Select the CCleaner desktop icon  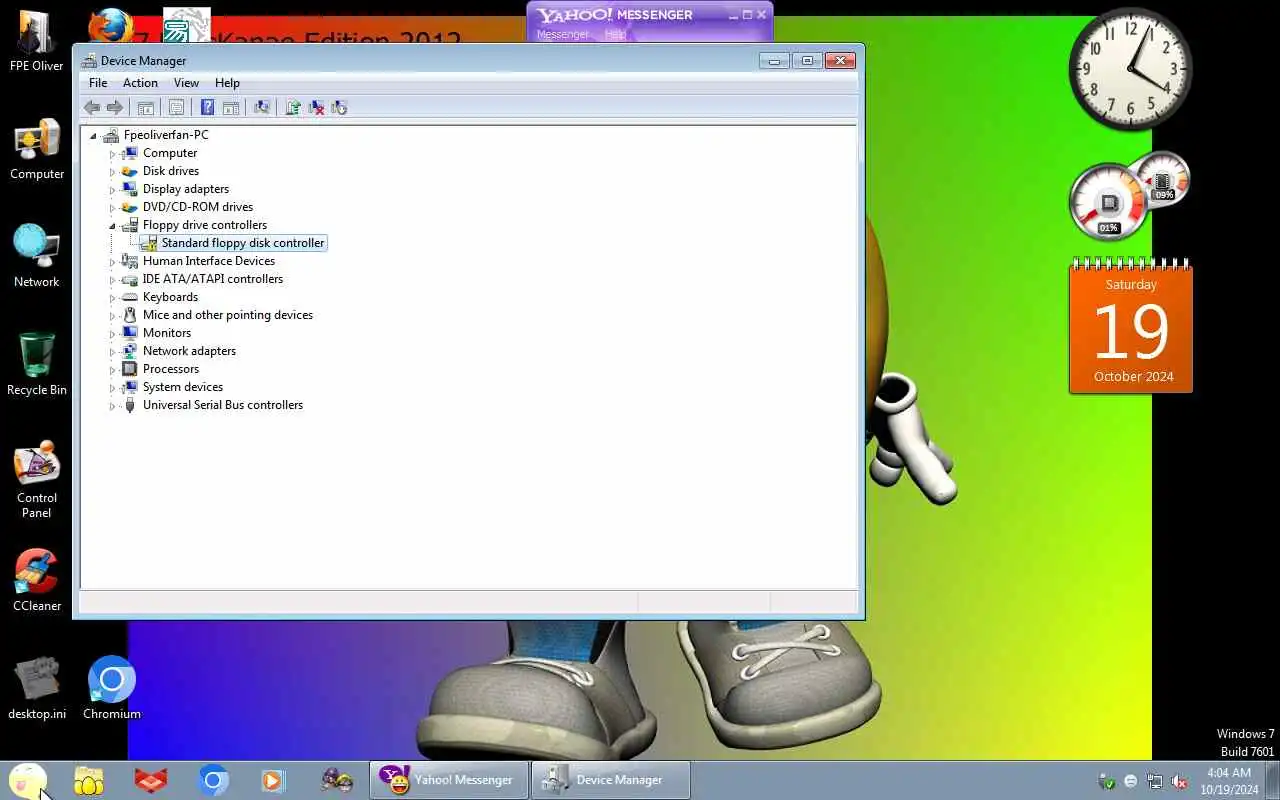point(37,580)
